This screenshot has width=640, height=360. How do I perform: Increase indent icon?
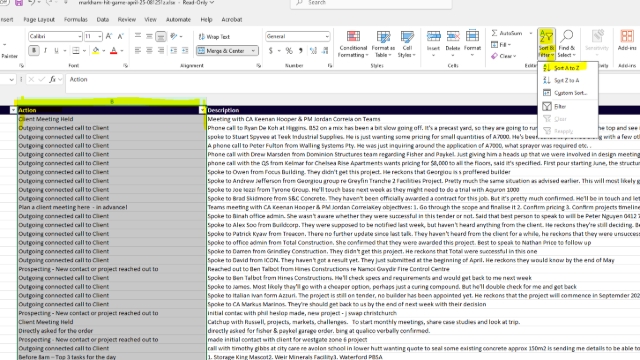coord(185,51)
